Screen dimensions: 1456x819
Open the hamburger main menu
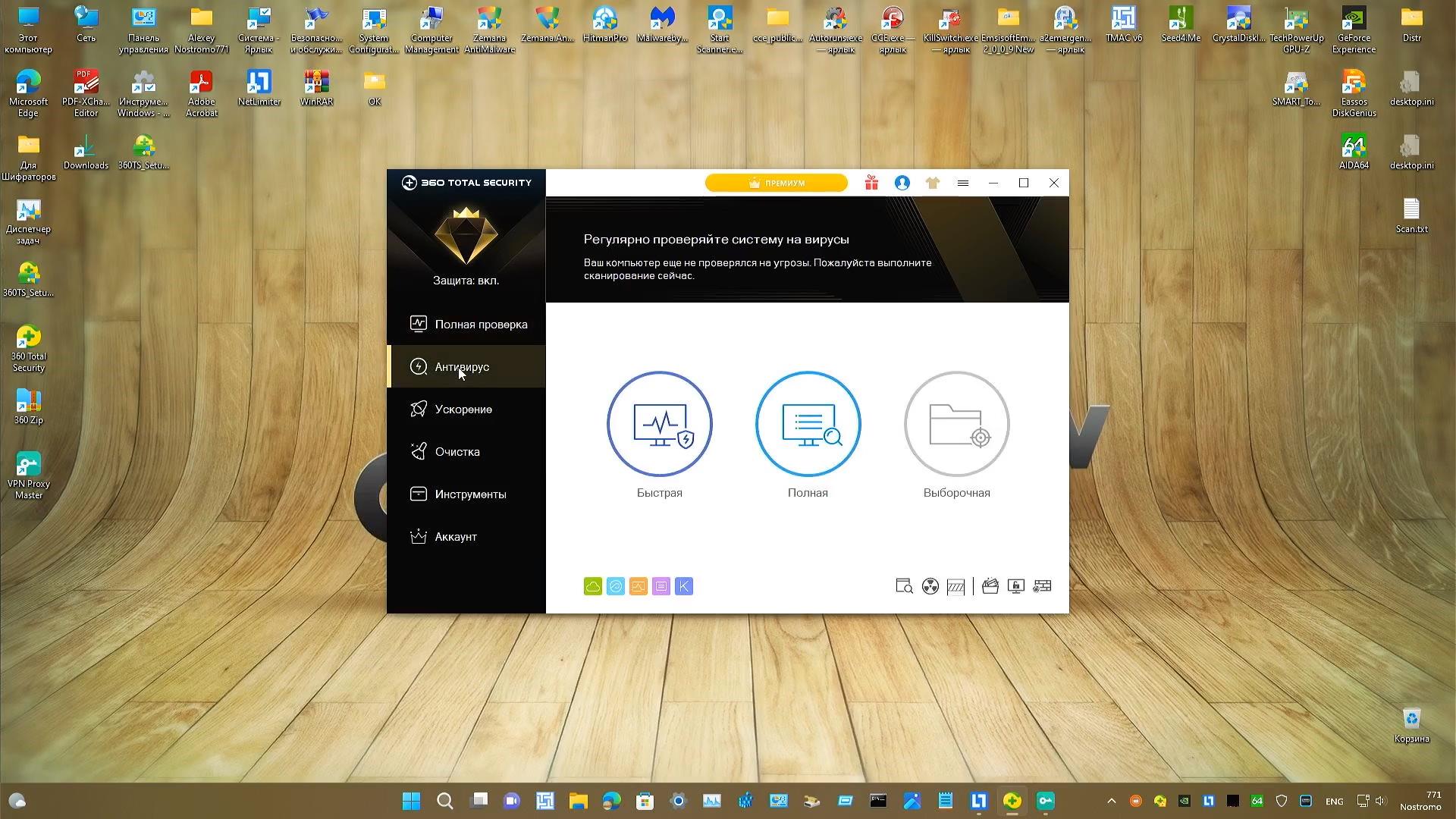(x=963, y=183)
